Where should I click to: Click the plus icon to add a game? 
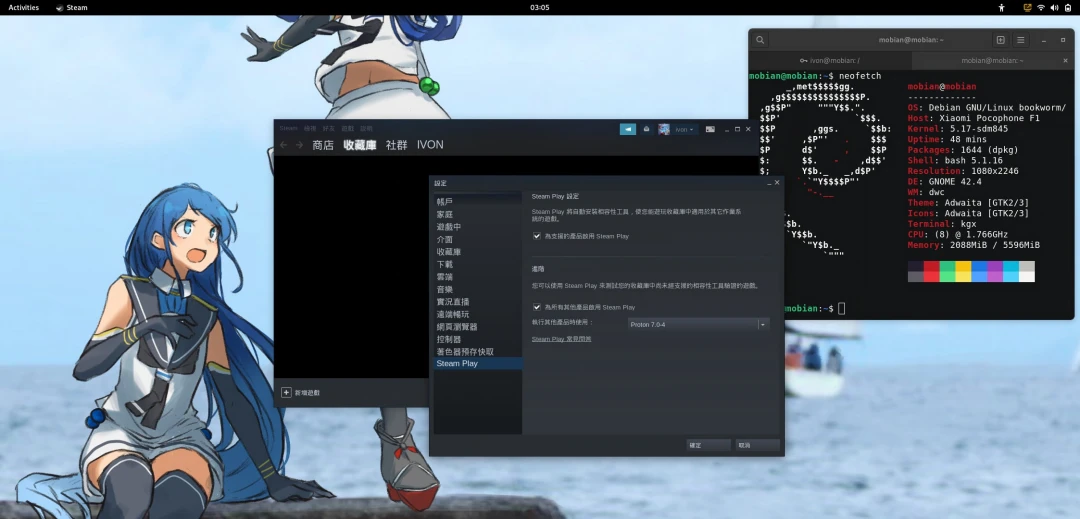[286, 393]
